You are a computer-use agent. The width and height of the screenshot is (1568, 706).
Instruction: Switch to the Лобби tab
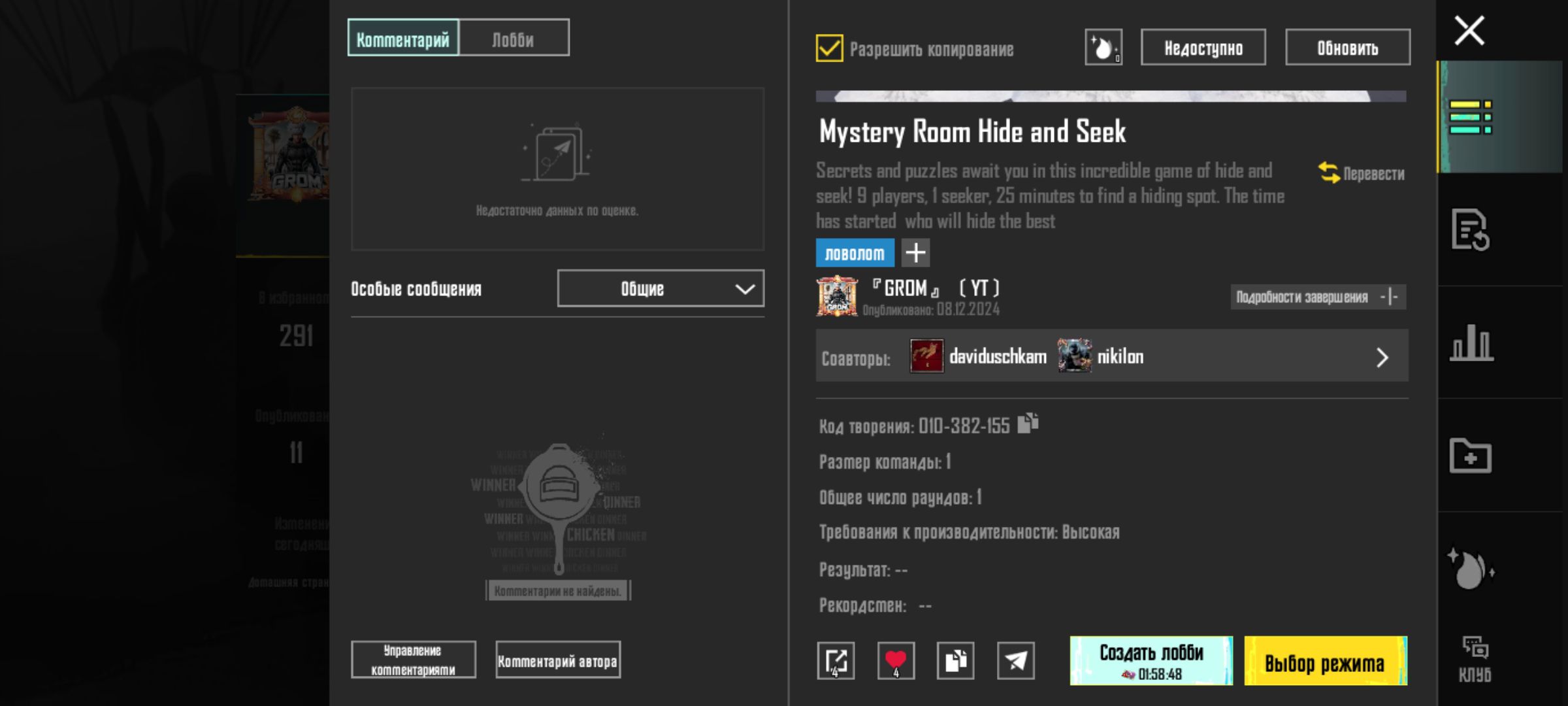[x=514, y=39]
